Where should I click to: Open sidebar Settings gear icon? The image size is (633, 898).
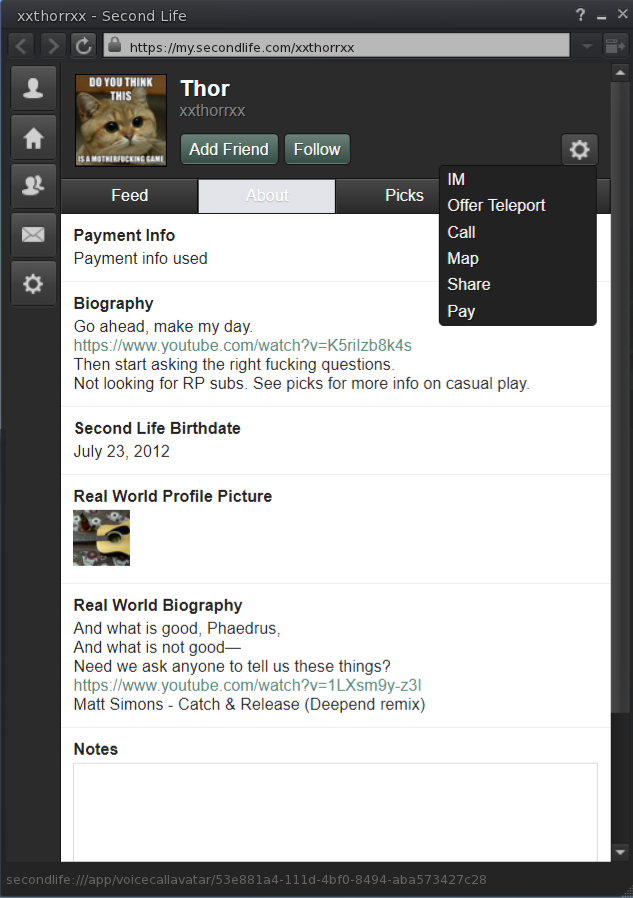tap(33, 283)
